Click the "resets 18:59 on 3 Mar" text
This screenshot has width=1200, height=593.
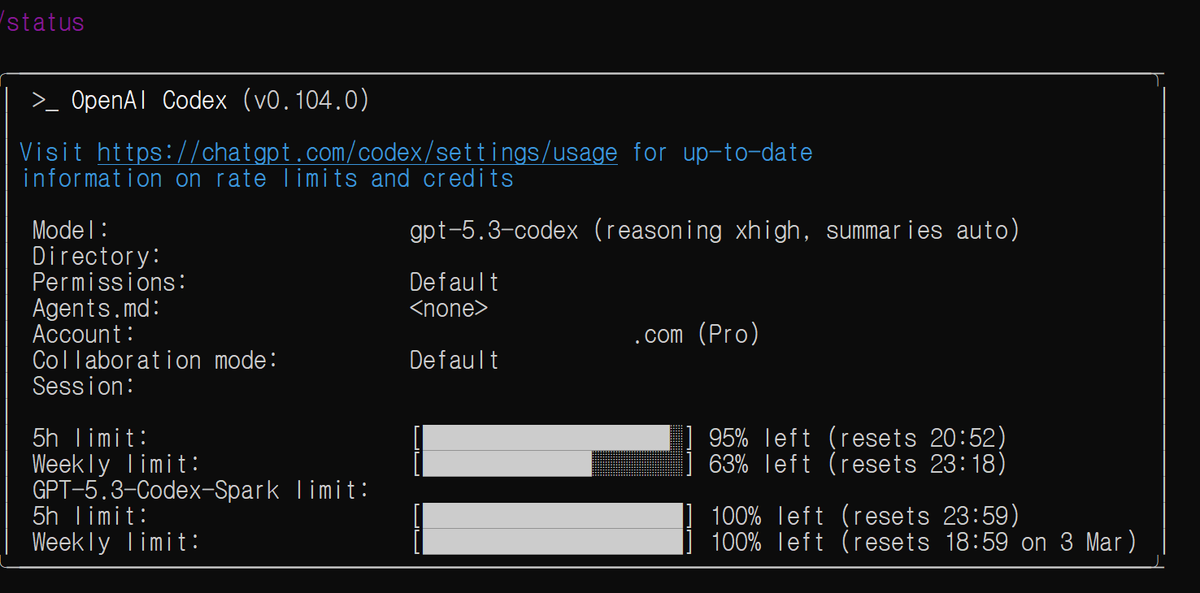pyautogui.click(x=988, y=542)
